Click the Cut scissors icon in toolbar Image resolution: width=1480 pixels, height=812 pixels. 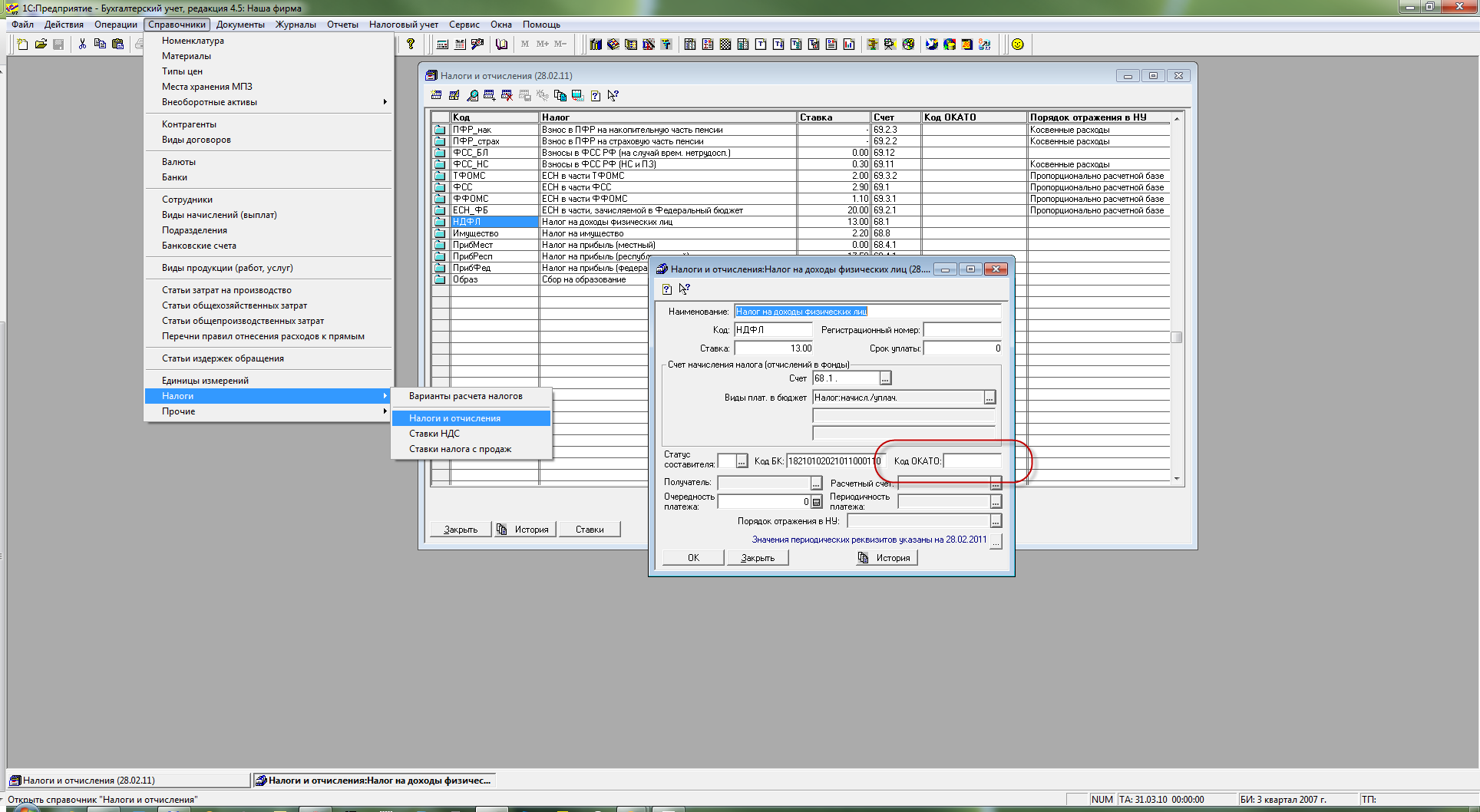click(x=82, y=45)
